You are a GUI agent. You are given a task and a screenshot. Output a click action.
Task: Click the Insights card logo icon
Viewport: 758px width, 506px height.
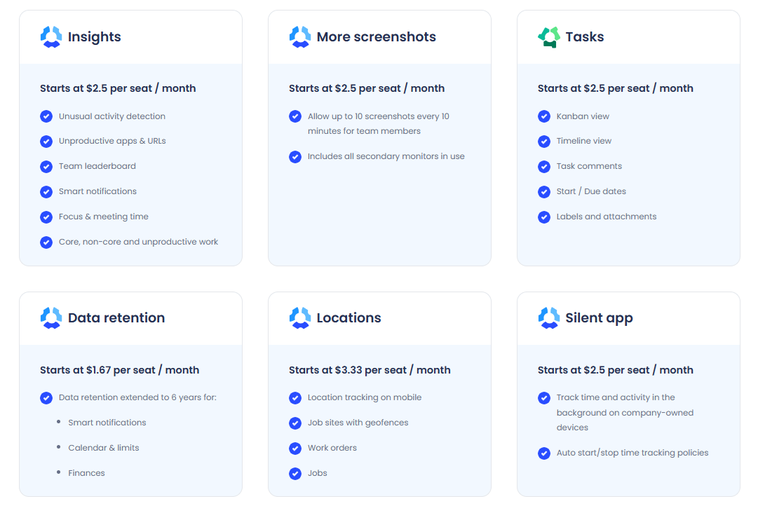(x=51, y=37)
